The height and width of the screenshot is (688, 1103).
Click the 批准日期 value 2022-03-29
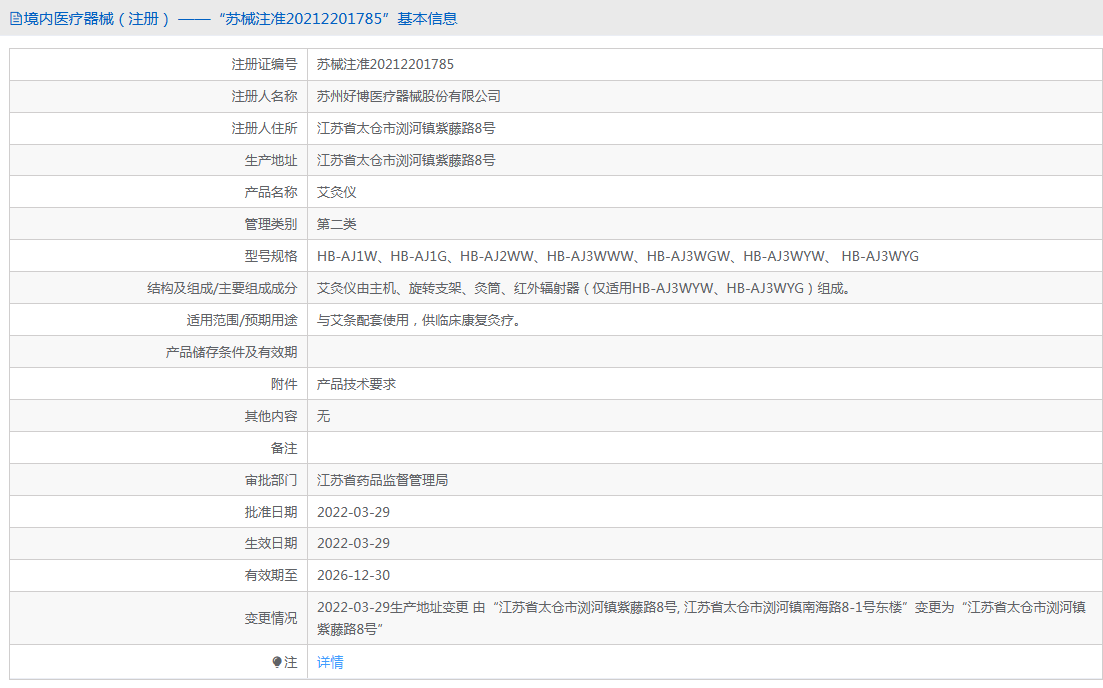[x=353, y=512]
